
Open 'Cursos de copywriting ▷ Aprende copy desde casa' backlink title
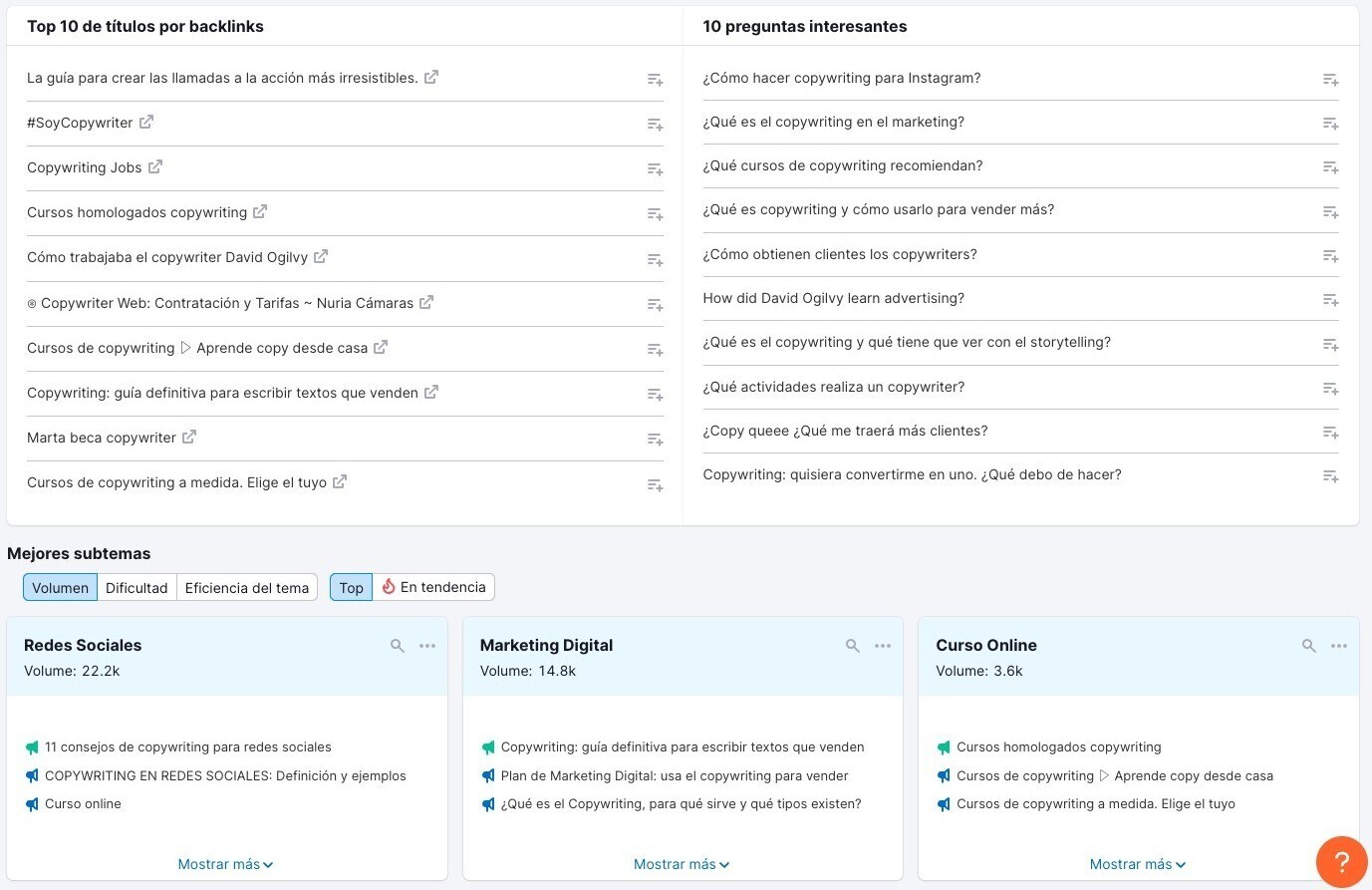click(x=197, y=348)
